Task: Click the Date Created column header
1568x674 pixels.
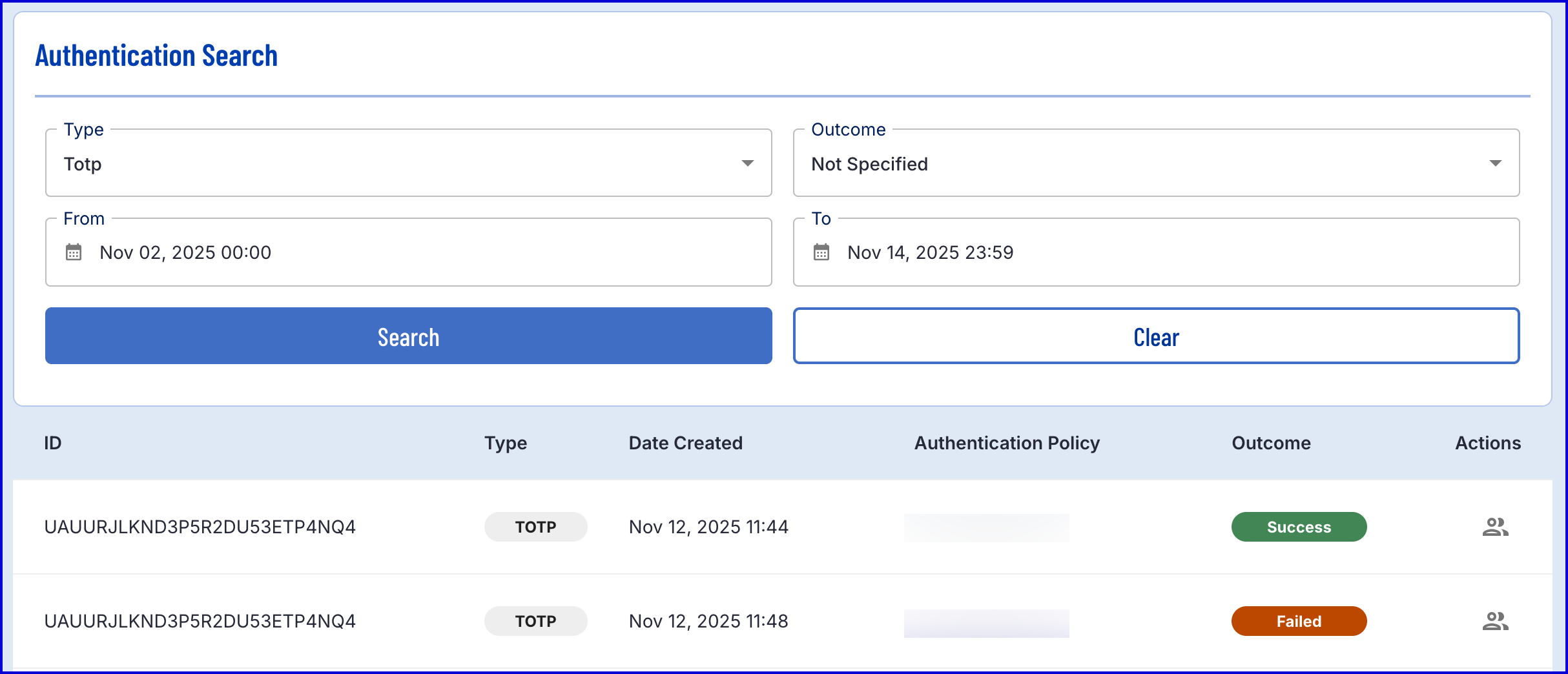Action: [x=685, y=443]
